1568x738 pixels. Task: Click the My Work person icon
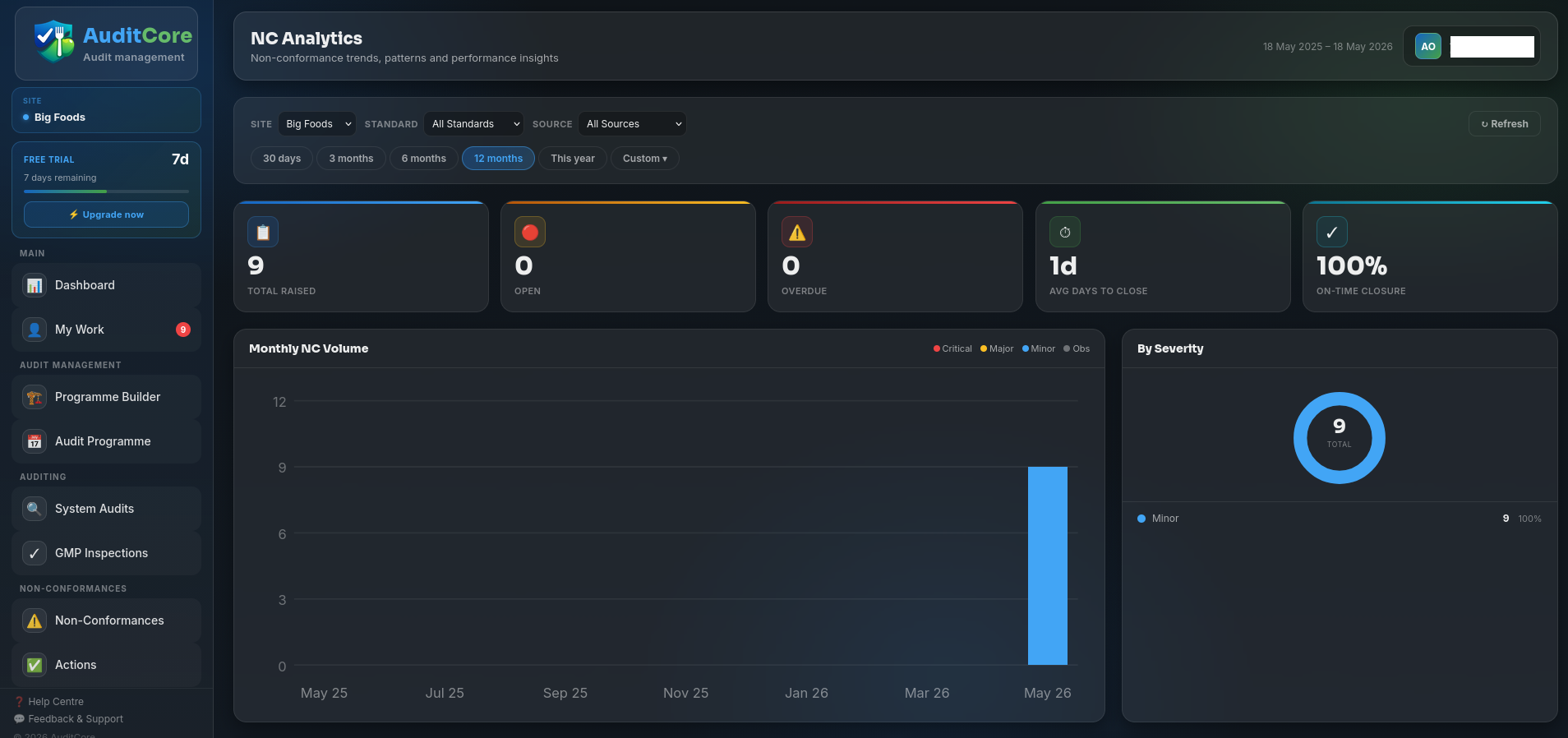[35, 330]
